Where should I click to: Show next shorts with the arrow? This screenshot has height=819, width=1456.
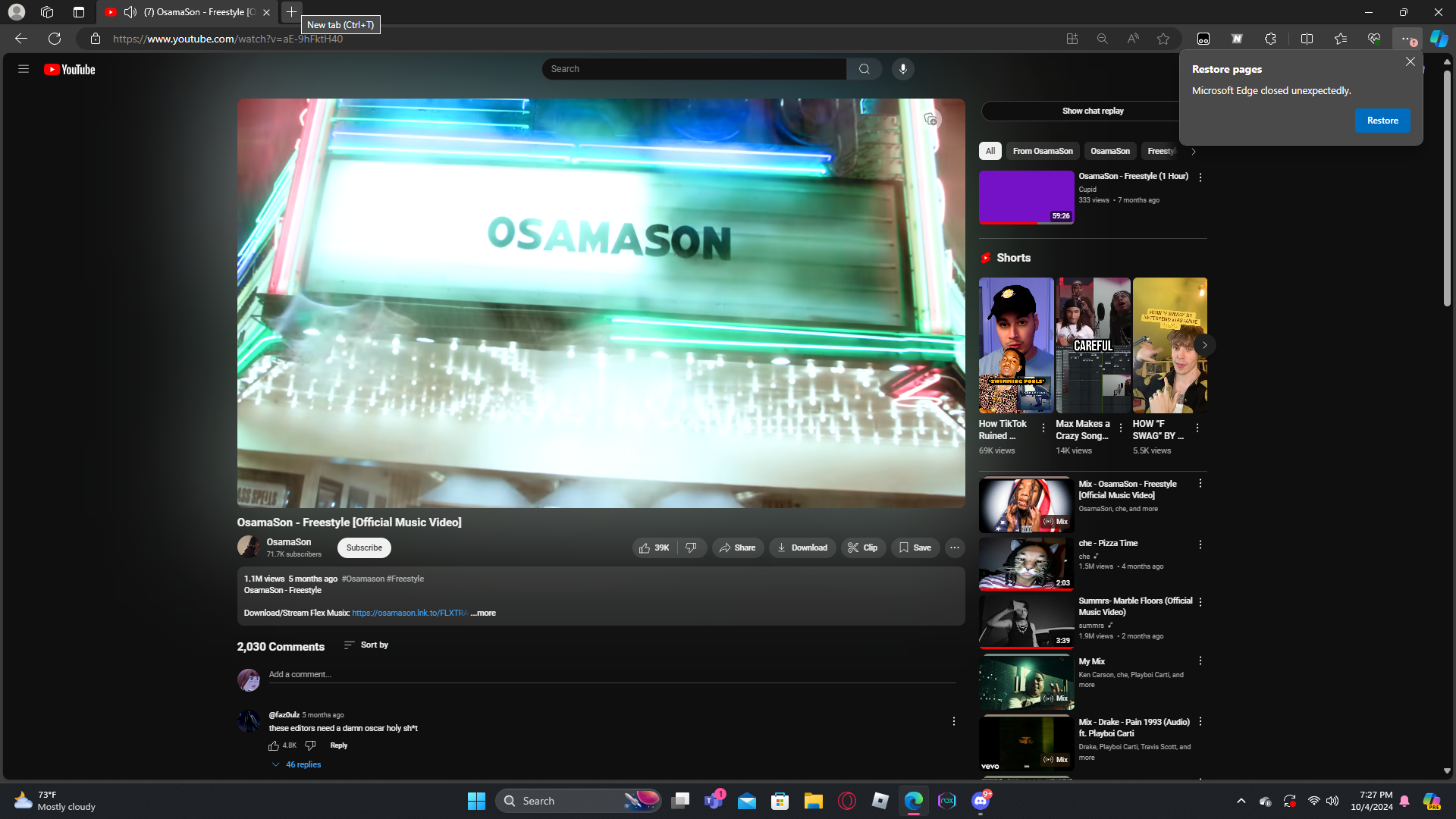[1204, 345]
